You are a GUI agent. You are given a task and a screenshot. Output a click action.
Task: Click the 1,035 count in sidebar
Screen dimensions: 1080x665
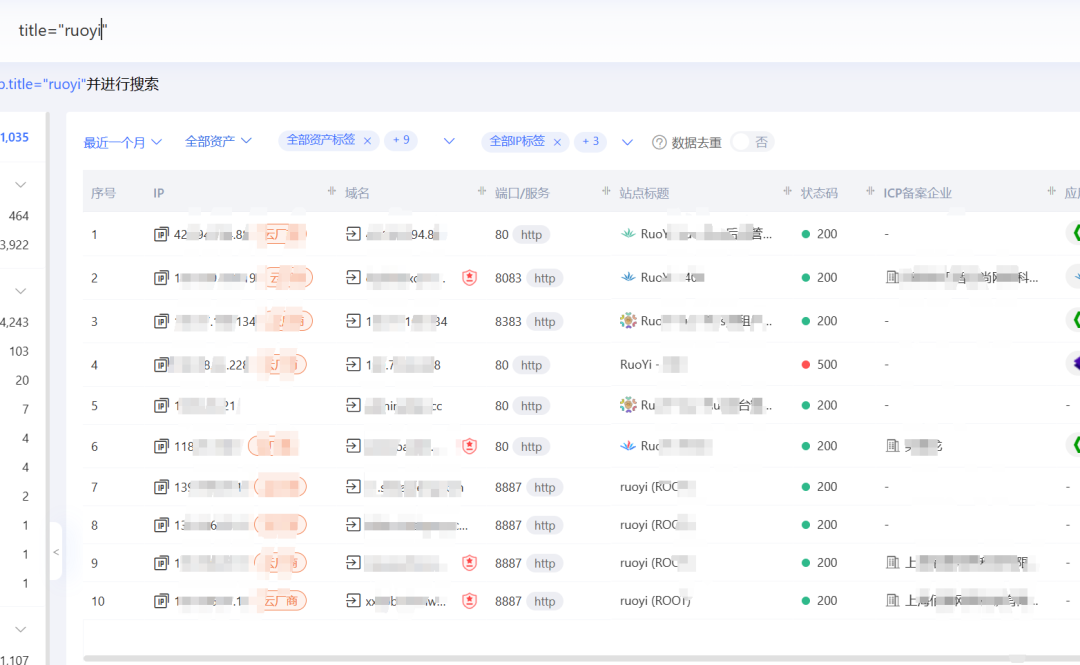pyautogui.click(x=14, y=137)
